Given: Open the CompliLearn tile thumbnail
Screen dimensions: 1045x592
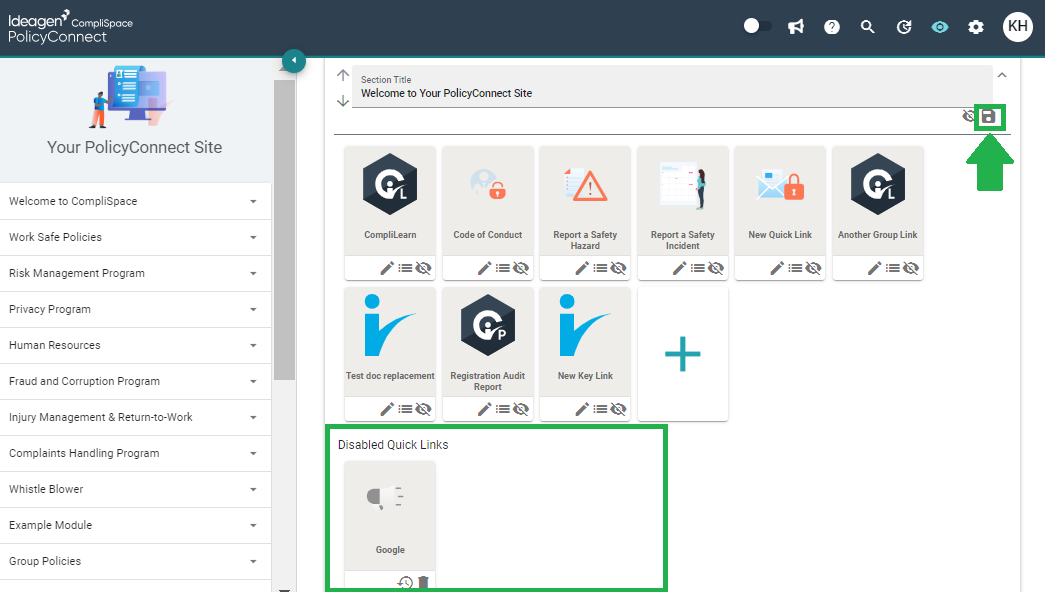Looking at the screenshot, I should click(x=390, y=185).
